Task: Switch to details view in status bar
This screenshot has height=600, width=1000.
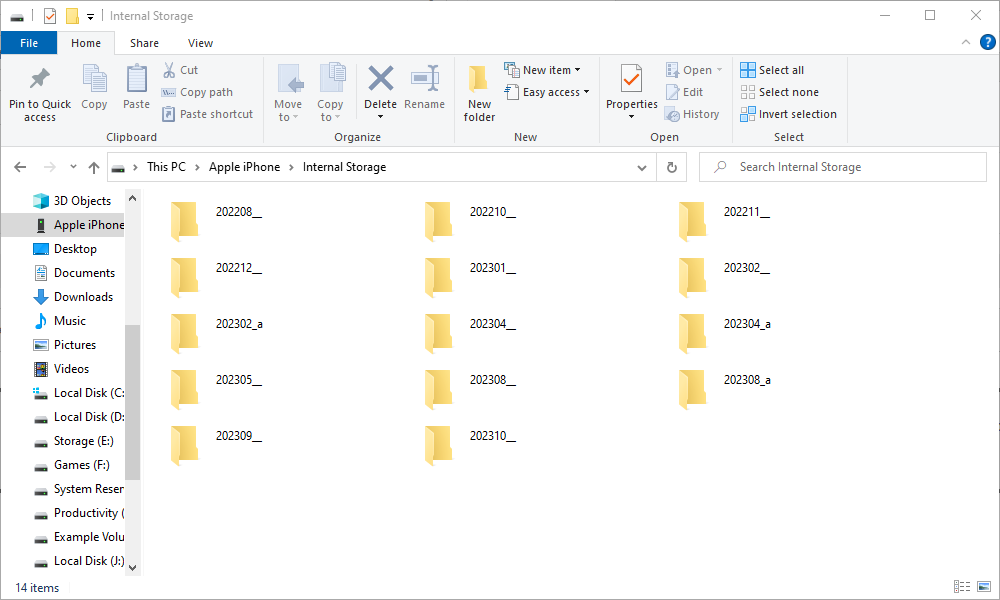Action: [x=962, y=587]
